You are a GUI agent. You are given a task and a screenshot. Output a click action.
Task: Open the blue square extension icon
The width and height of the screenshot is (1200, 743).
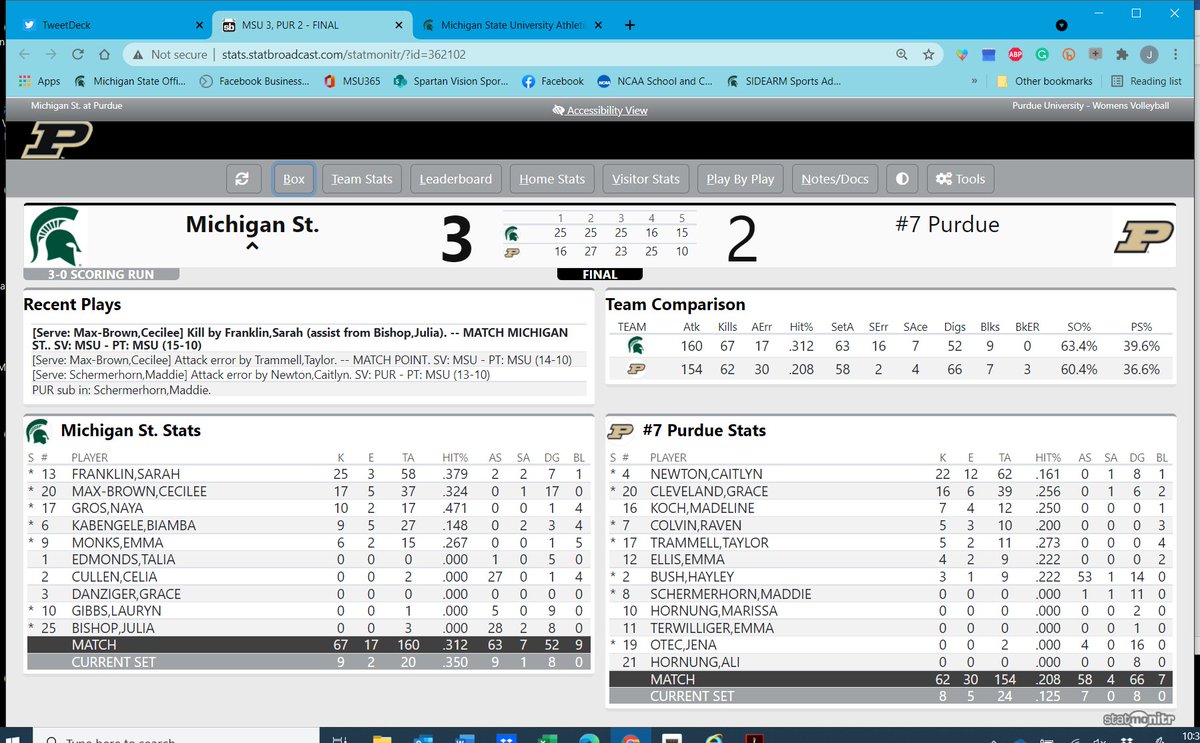[989, 55]
